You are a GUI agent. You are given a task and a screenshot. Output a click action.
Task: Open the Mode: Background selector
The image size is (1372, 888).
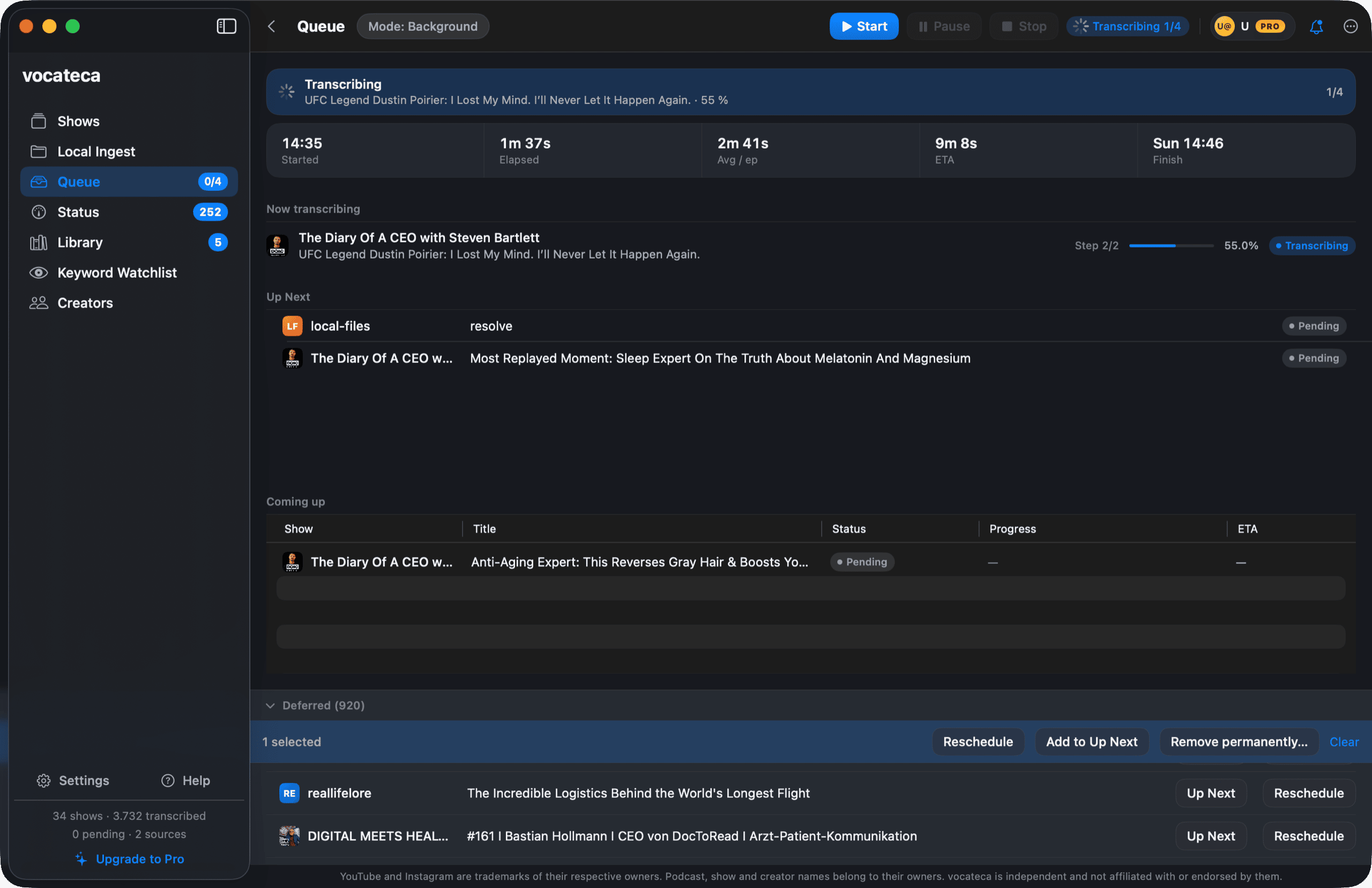422,26
